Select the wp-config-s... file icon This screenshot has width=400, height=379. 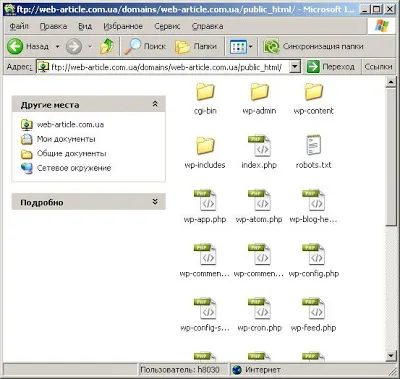click(x=205, y=309)
